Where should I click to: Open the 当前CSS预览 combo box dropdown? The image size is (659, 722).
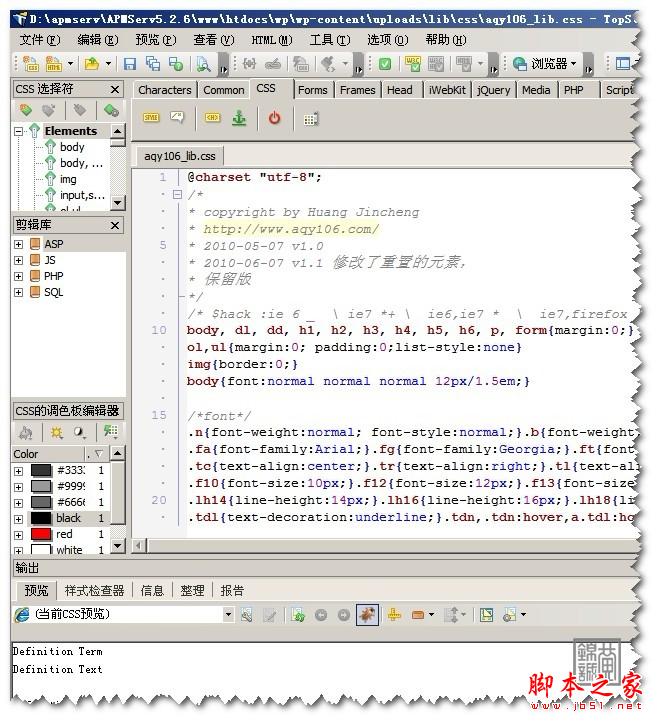(x=228, y=615)
